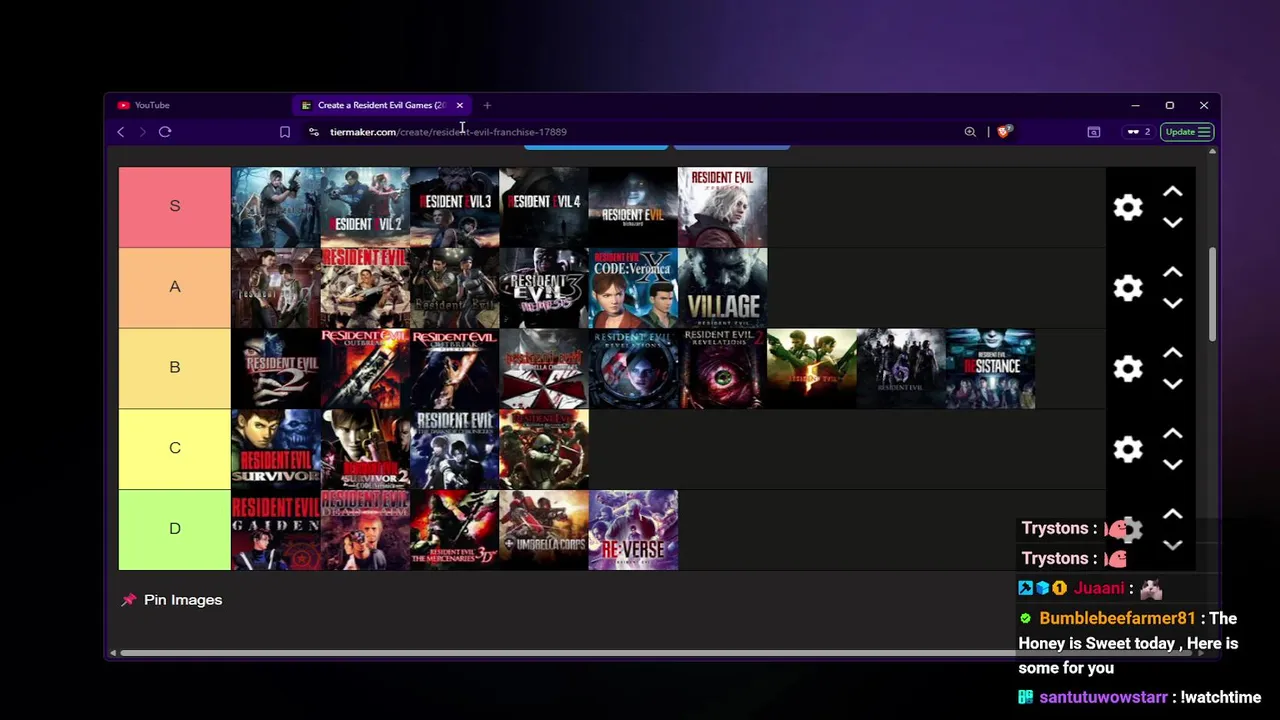
Task: Select Resident Evil 4 remake cover in S tier
Action: (x=276, y=207)
